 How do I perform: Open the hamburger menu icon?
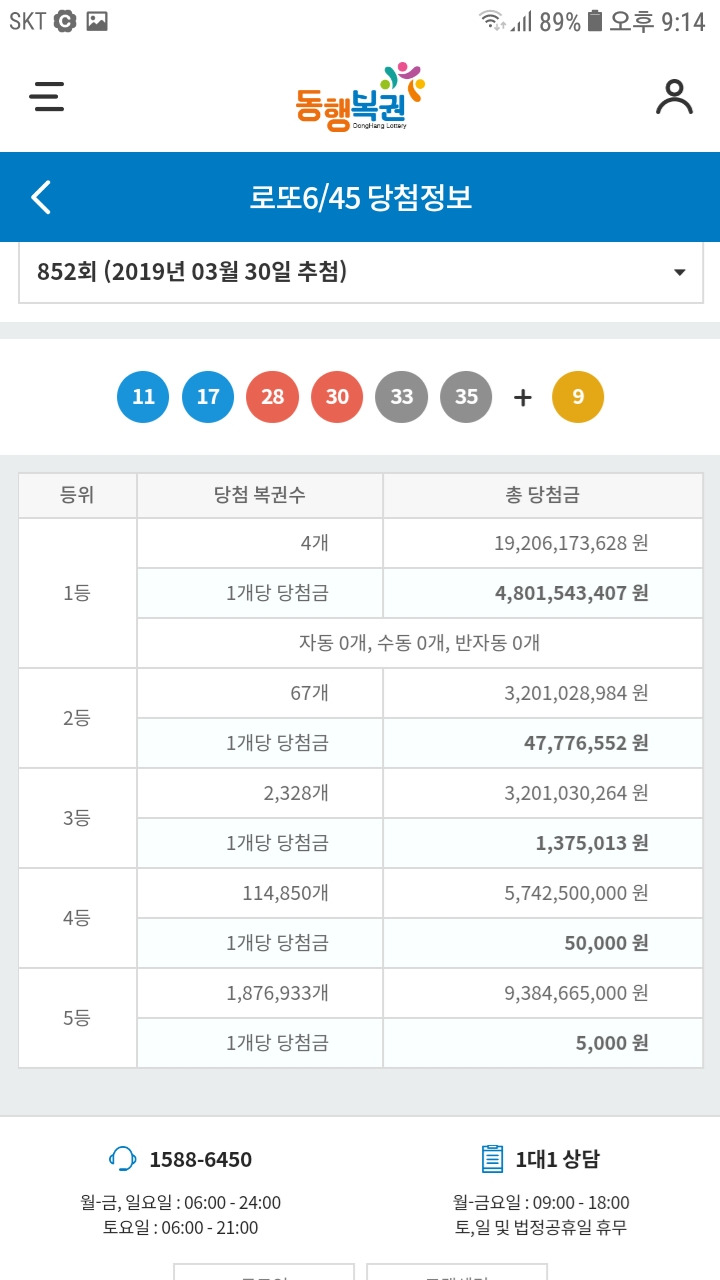coord(47,96)
